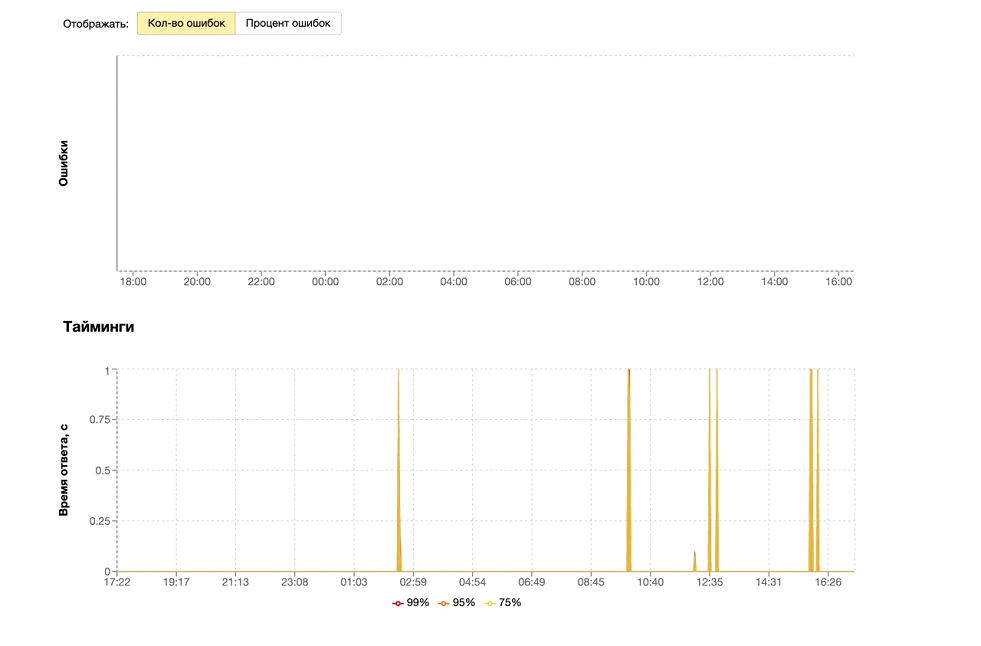Click the 06:49 tick on timings chart
The height and width of the screenshot is (646, 981).
[x=531, y=582]
